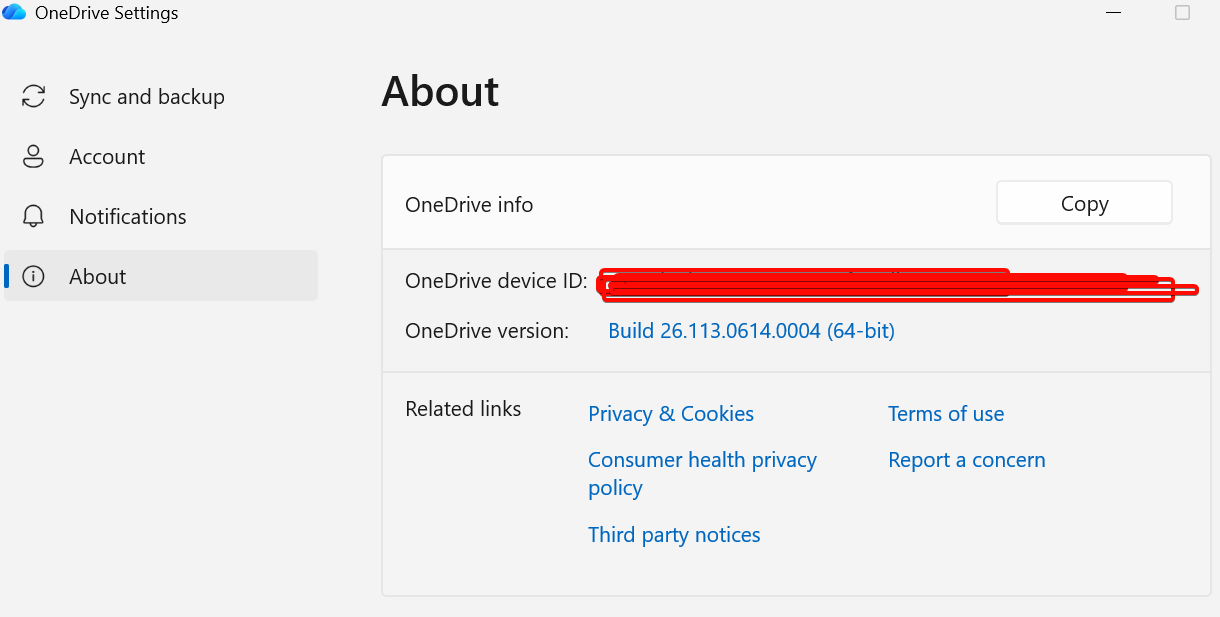Open Consumer health privacy policy link

(x=702, y=474)
